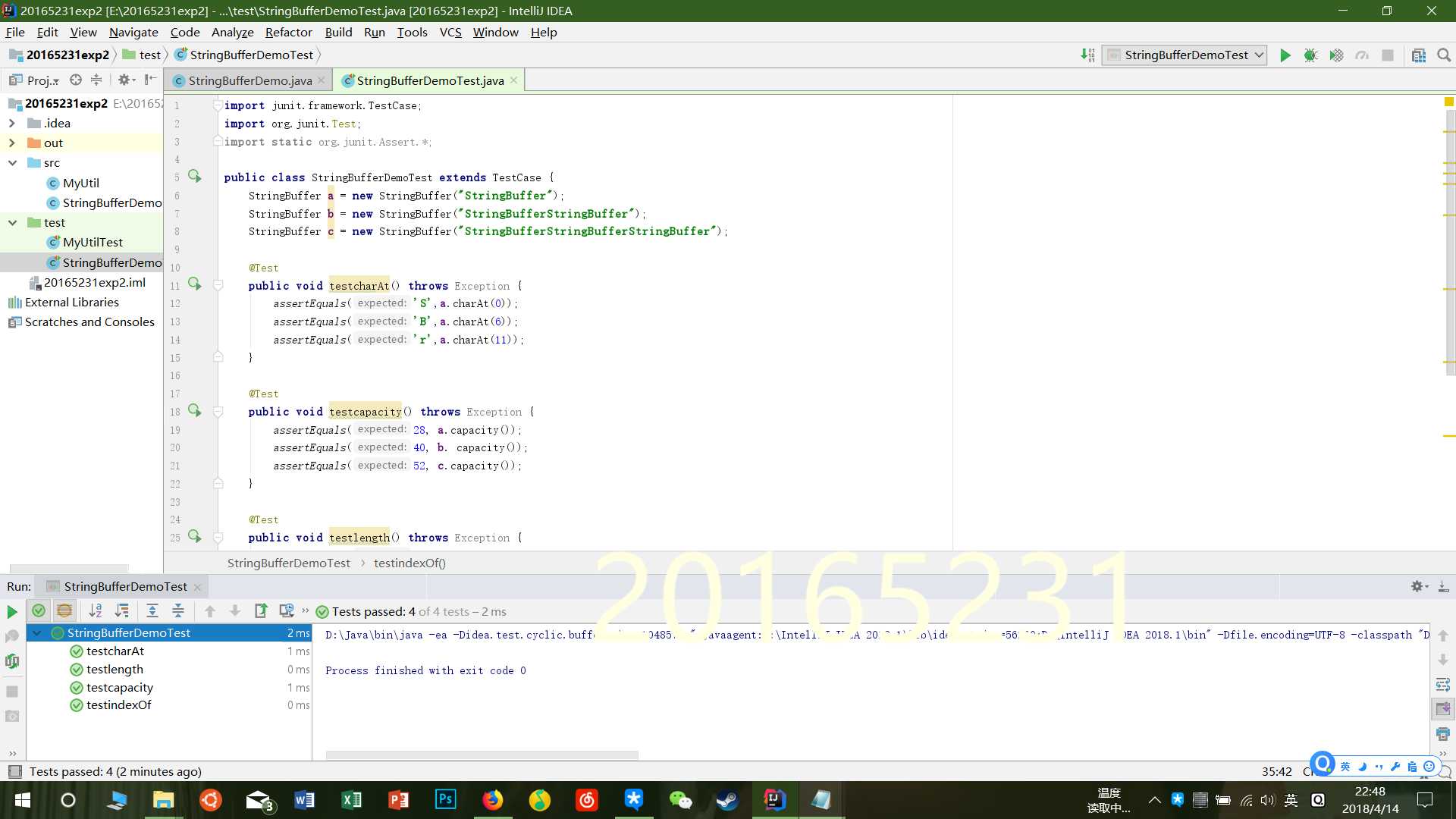Screen dimensions: 1456x819
Task: Rerun tests in the Run panel
Action: [12, 611]
